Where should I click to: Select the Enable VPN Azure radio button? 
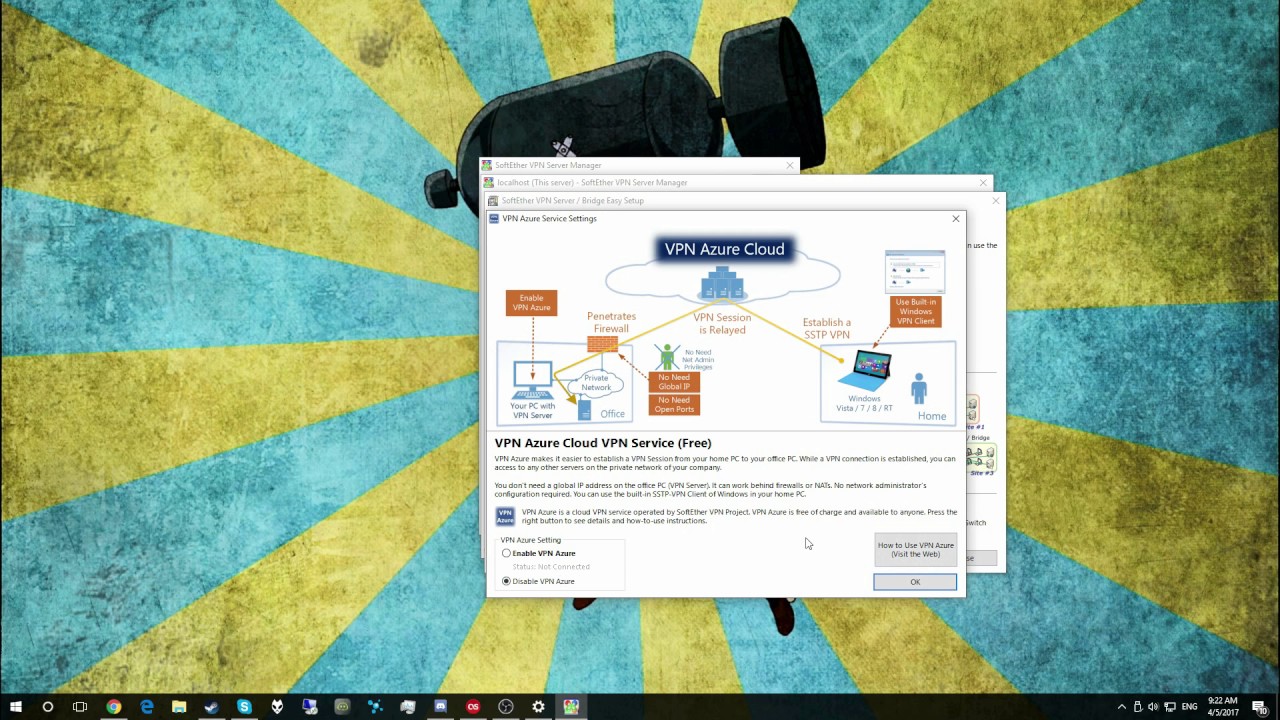[x=507, y=553]
